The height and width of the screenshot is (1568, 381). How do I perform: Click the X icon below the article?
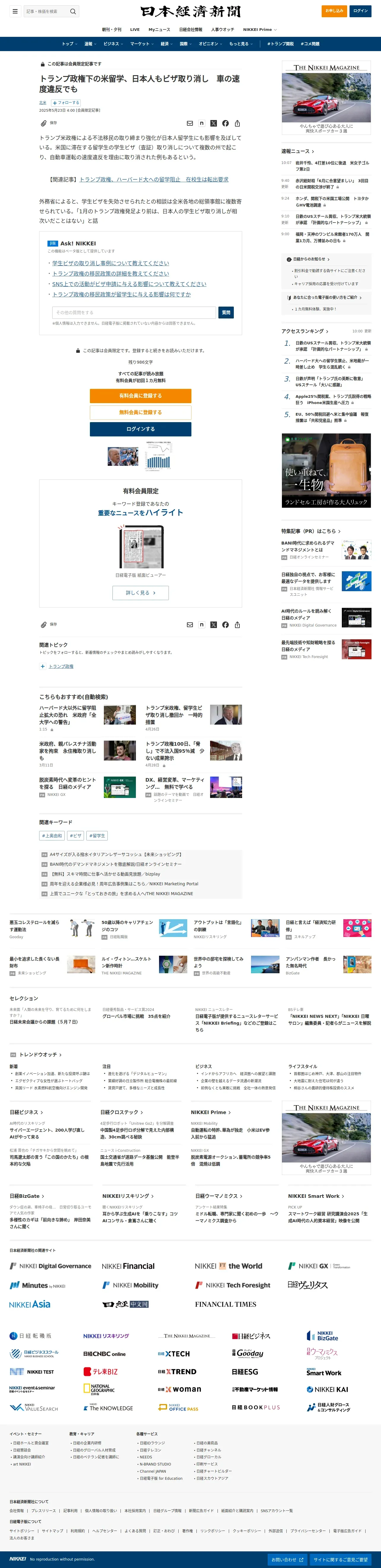point(213,624)
